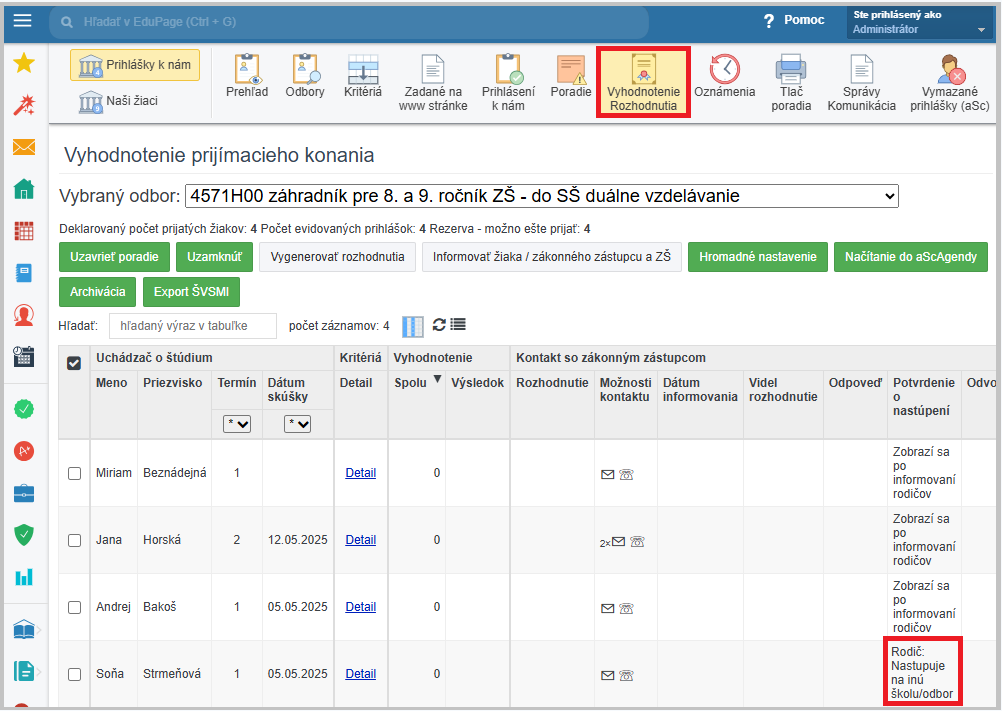Screen dimensions: 1002x711
Task: Click the green circle checkmark icon
Action: pyautogui.click(x=24, y=409)
